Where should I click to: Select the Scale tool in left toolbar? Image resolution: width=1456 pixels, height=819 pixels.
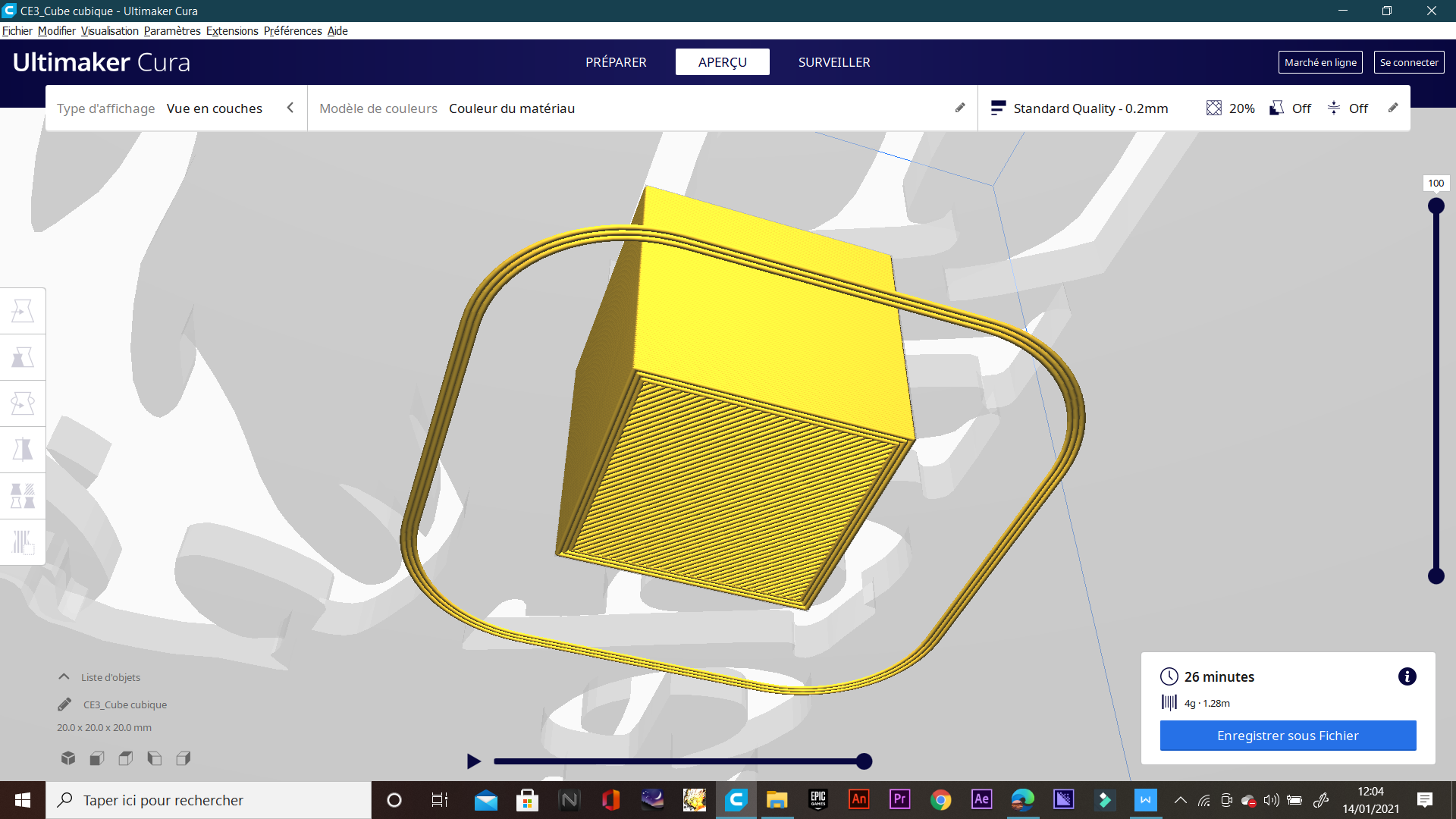tap(23, 357)
